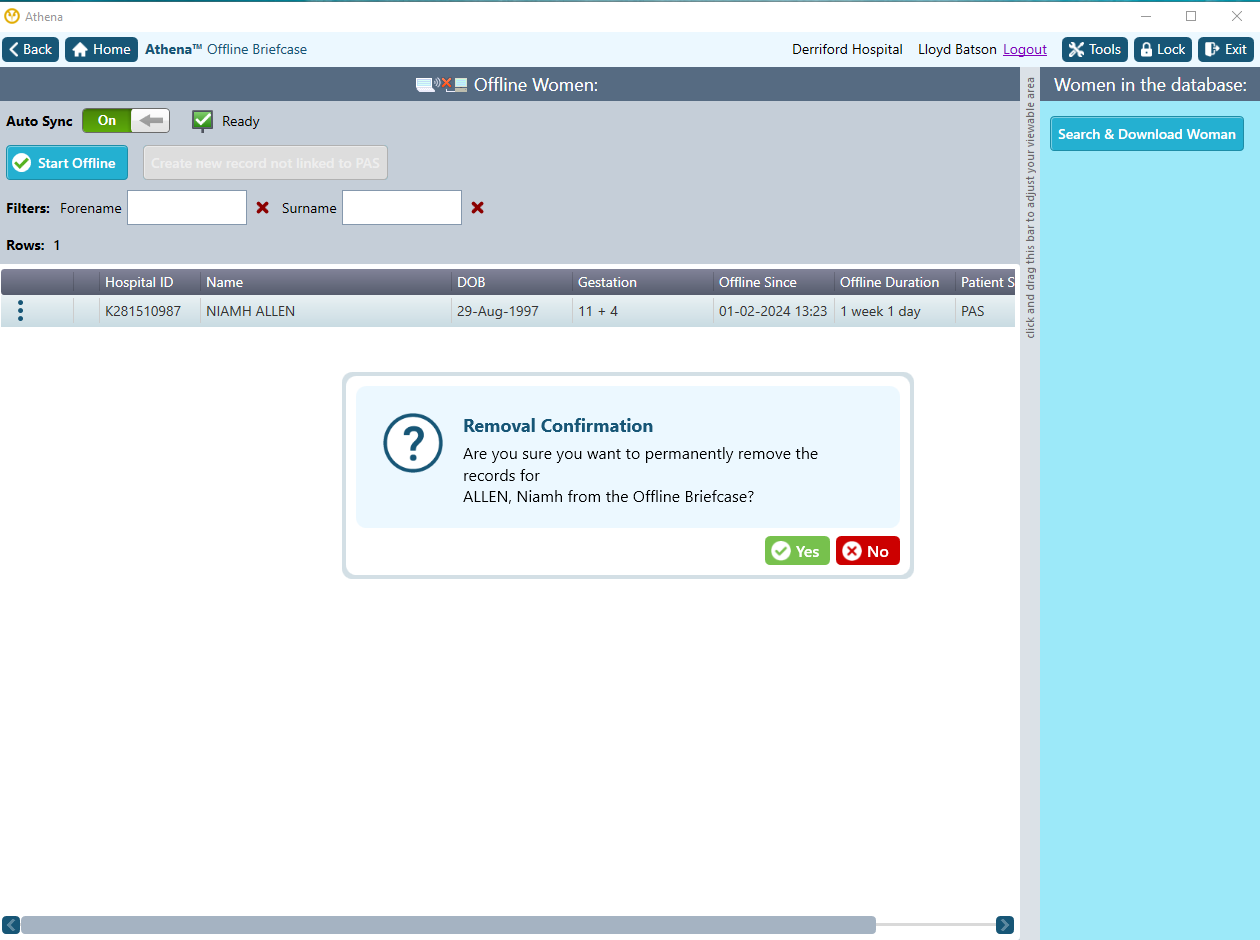Image resolution: width=1260 pixels, height=940 pixels.
Task: Click the horizontal scrollbar thumb
Action: click(448, 925)
